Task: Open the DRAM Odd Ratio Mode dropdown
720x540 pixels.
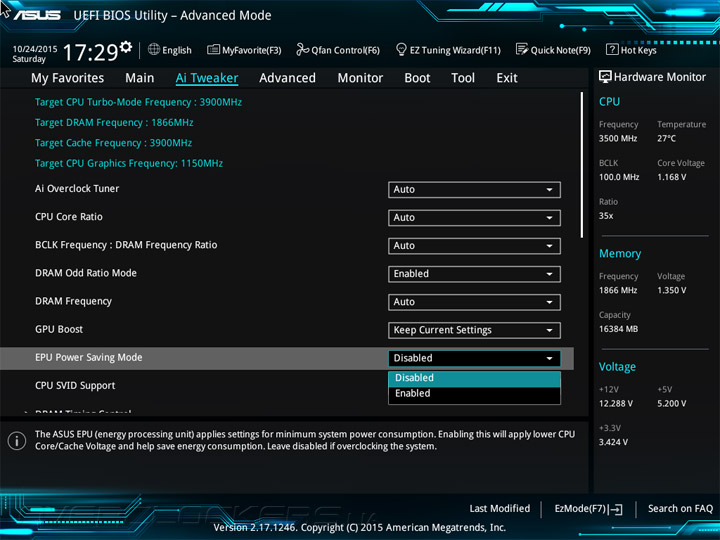Action: (x=474, y=274)
